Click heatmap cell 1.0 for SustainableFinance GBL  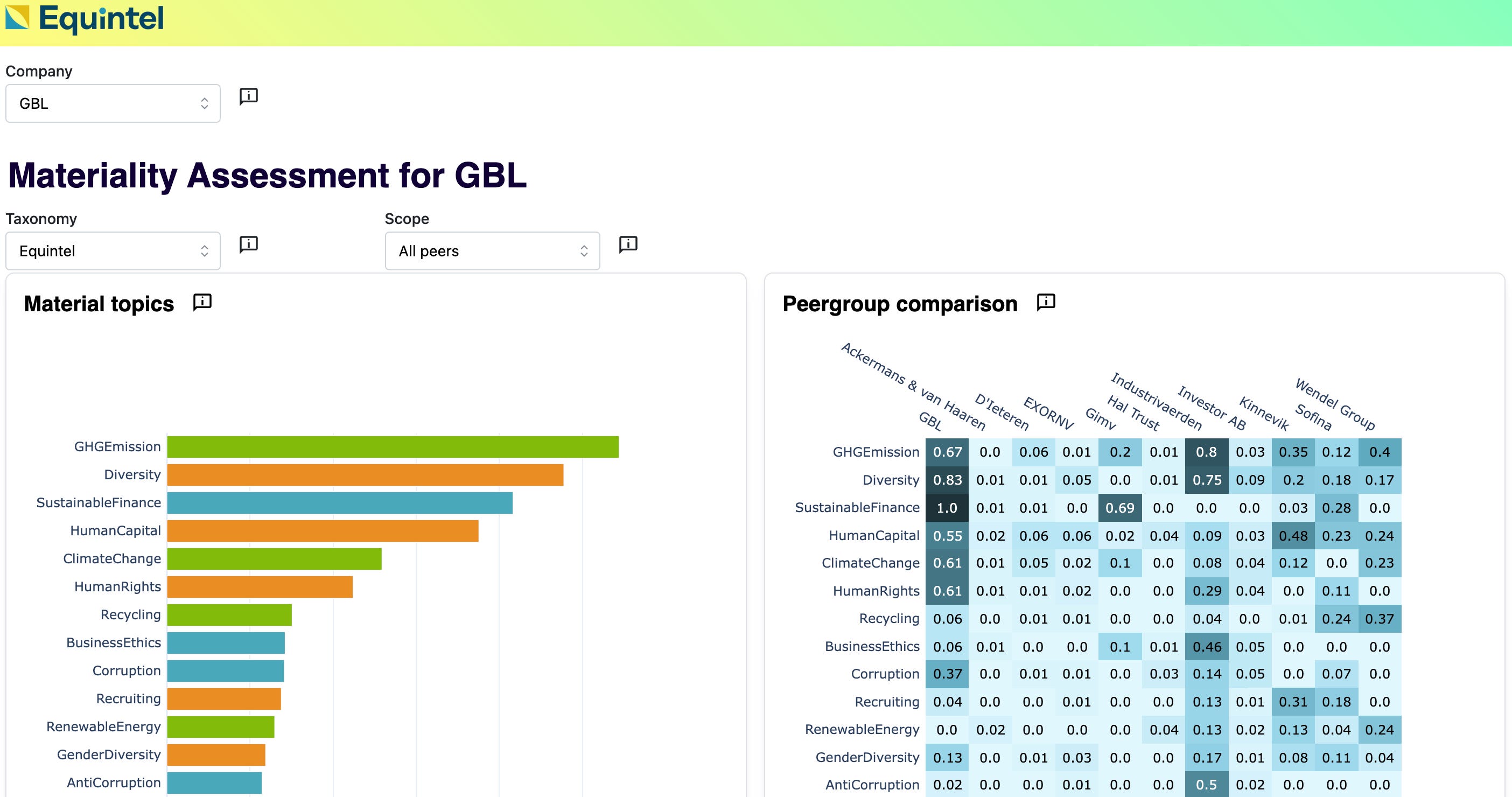pos(947,508)
